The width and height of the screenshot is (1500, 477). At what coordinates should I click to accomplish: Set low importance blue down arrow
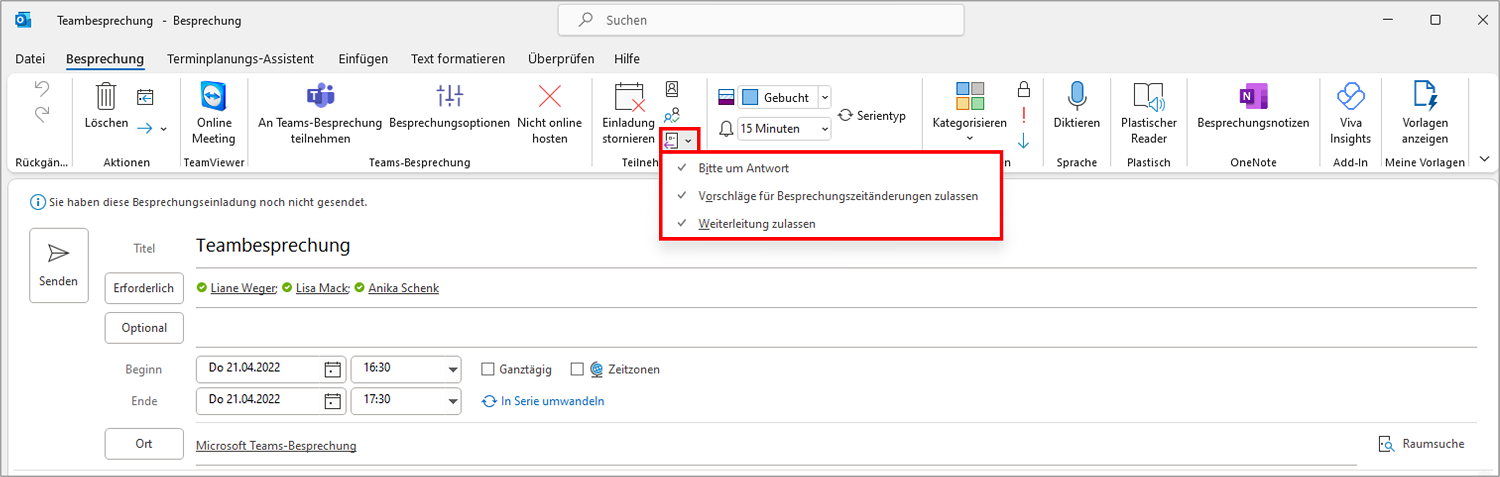pos(1023,140)
